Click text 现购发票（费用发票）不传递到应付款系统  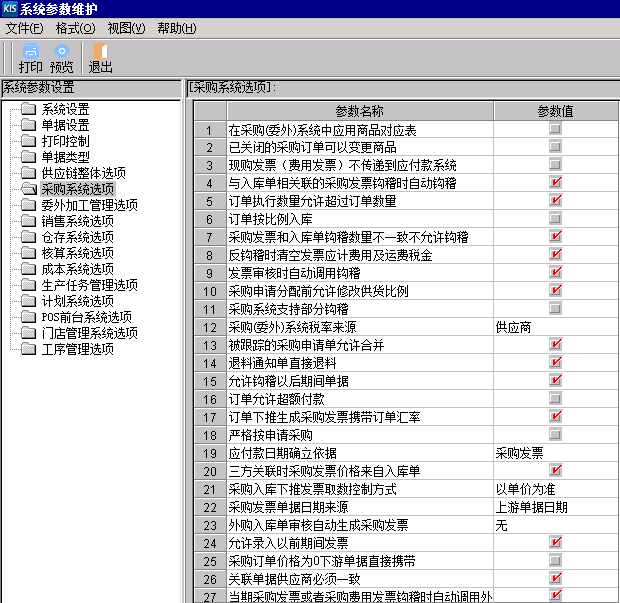click(342, 165)
